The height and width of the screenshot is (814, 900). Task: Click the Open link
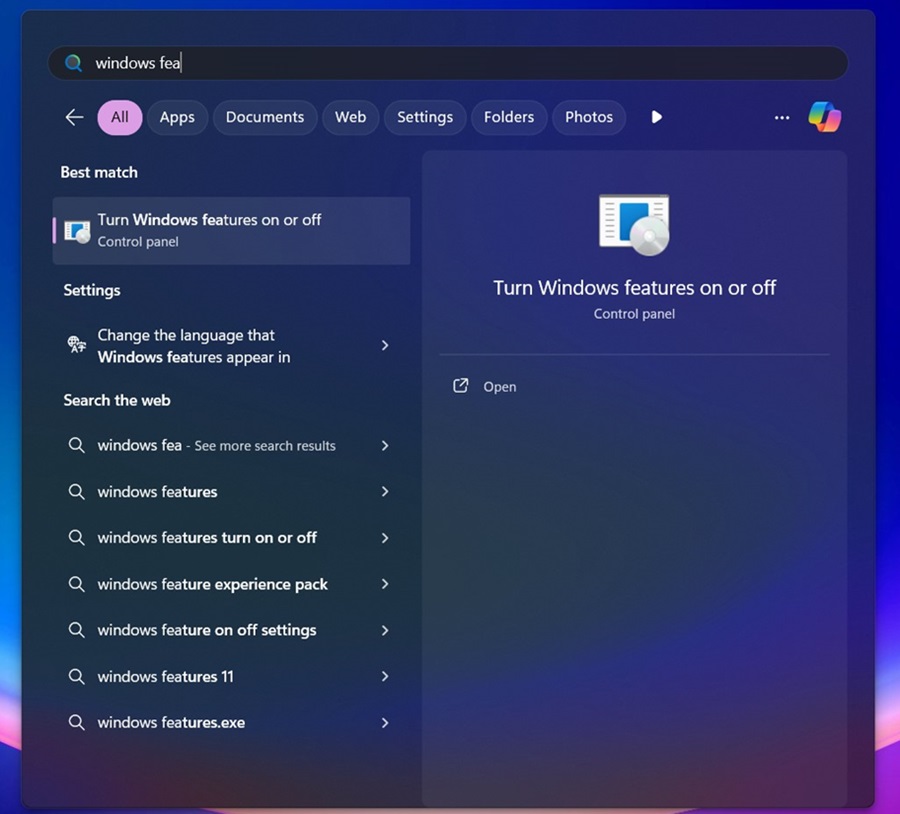(500, 386)
